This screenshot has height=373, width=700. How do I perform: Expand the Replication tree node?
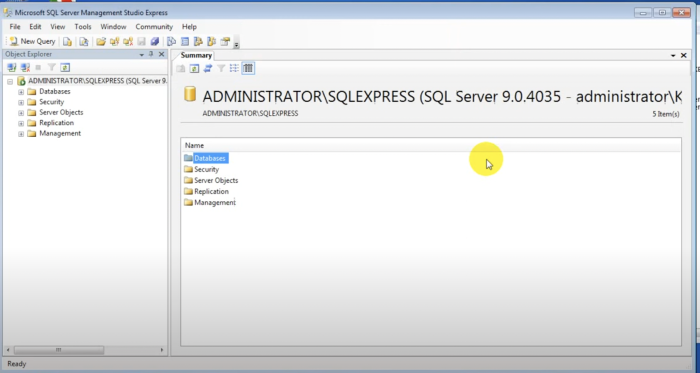pos(21,124)
